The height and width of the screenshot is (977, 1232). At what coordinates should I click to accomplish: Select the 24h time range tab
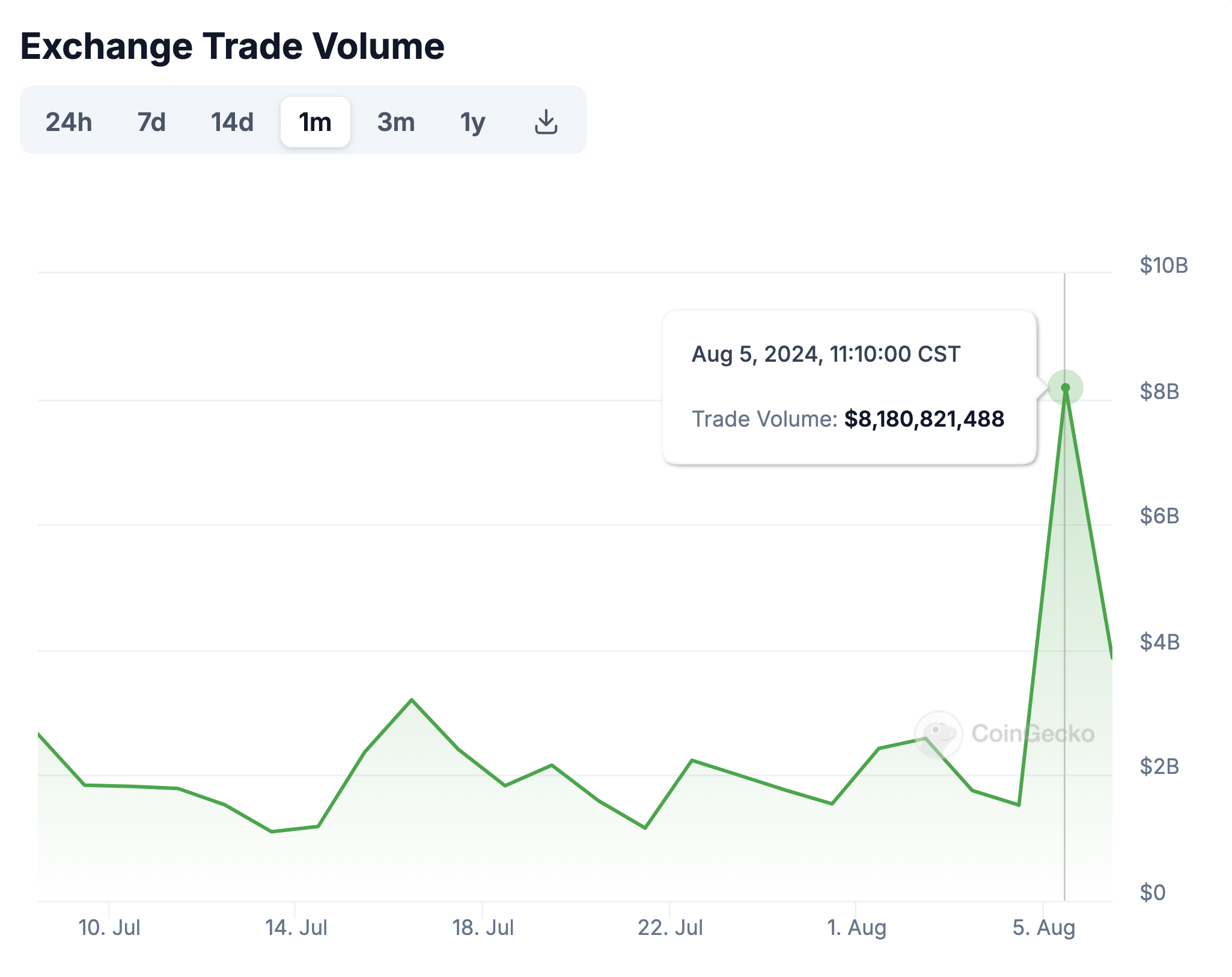click(x=69, y=122)
